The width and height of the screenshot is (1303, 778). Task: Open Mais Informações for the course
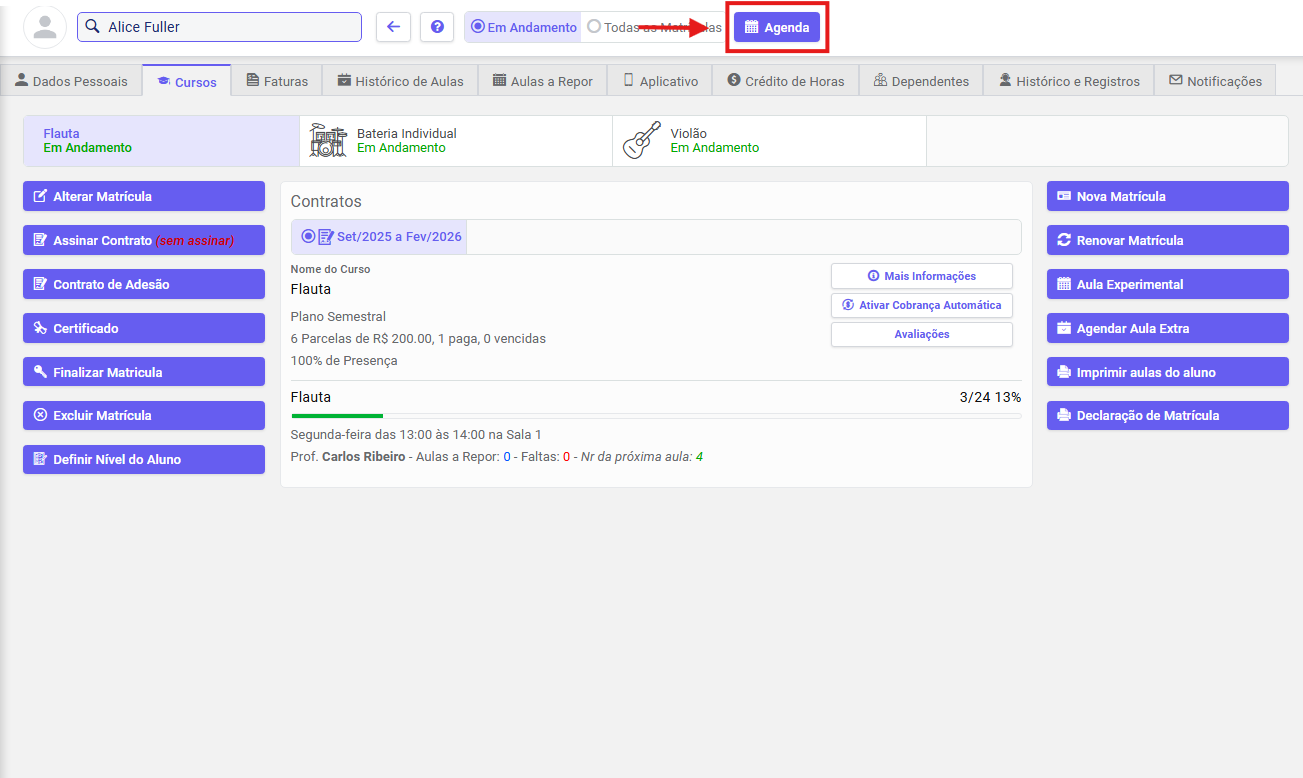point(921,276)
